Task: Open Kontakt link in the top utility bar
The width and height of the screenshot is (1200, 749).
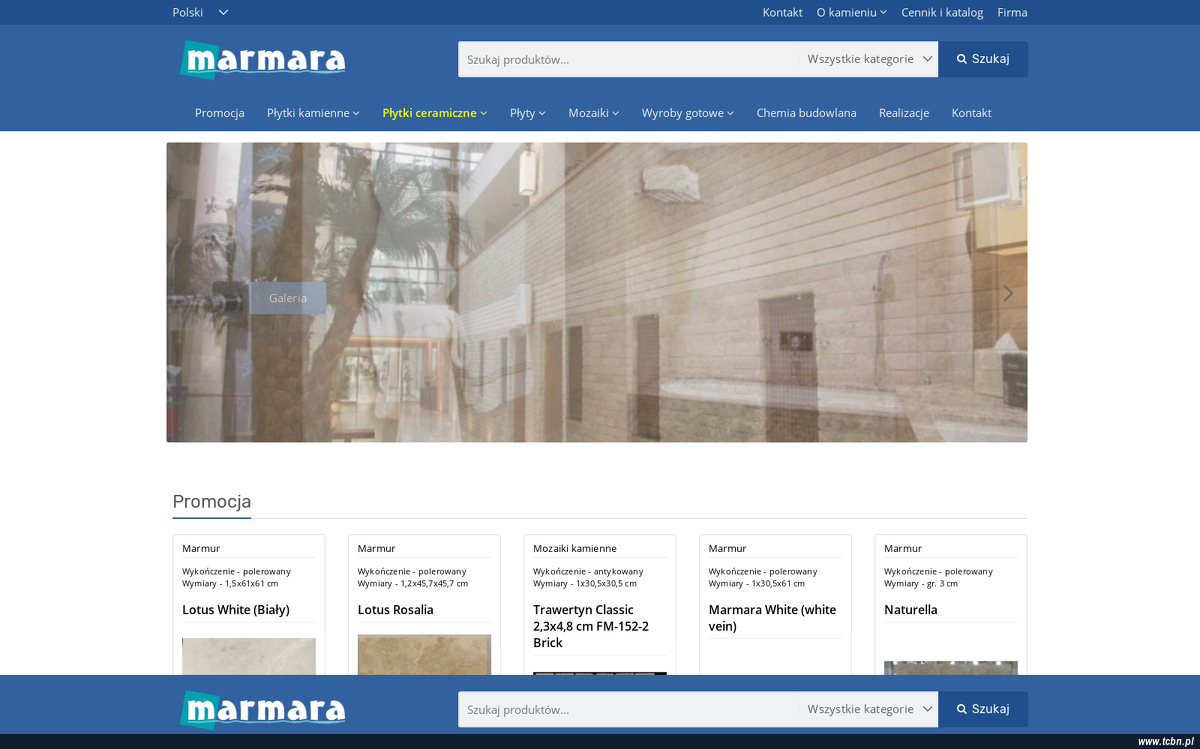Action: [782, 12]
